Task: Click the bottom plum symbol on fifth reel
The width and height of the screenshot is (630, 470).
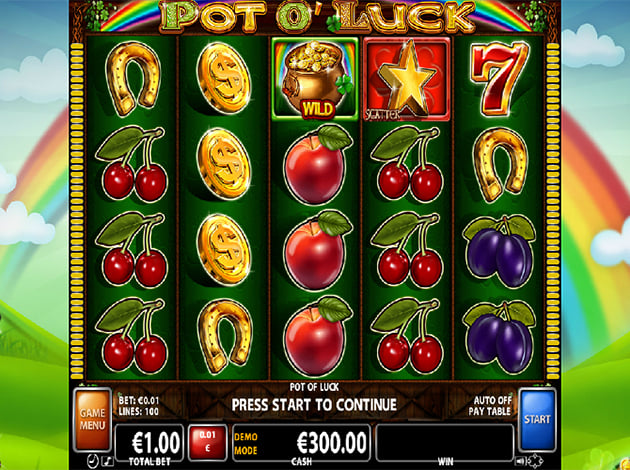Action: click(499, 337)
